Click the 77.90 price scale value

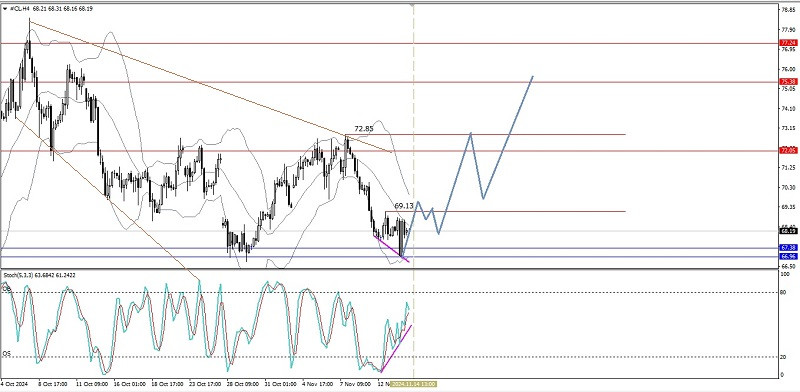click(x=788, y=30)
